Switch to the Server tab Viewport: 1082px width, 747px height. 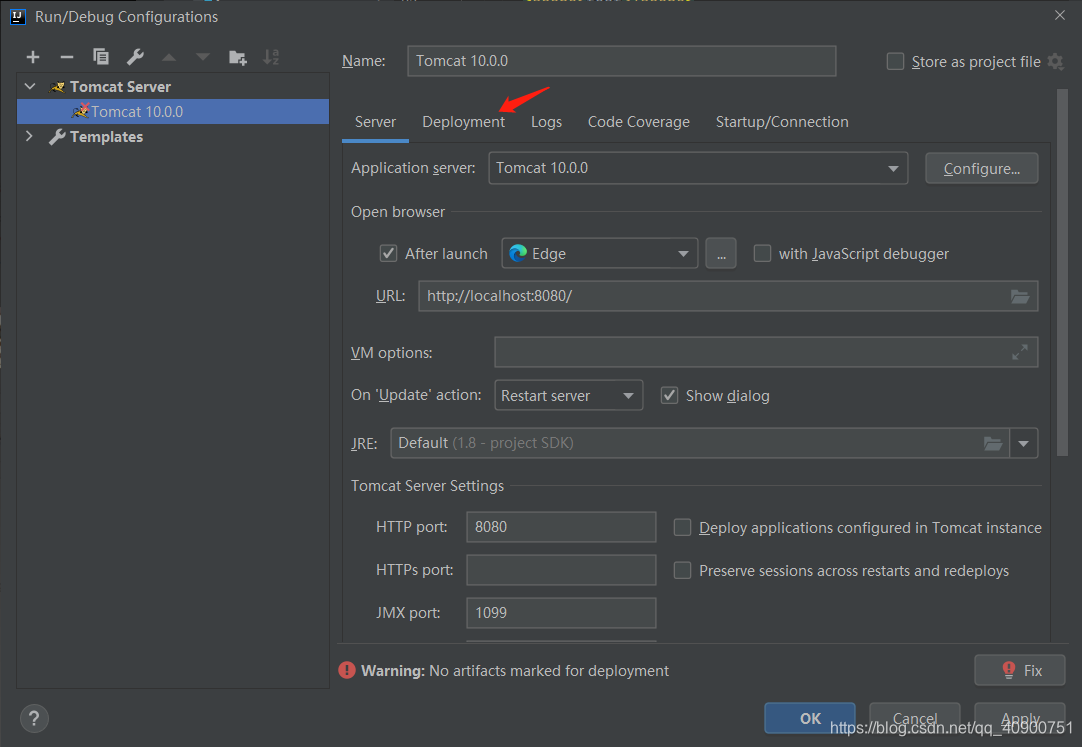tap(375, 122)
